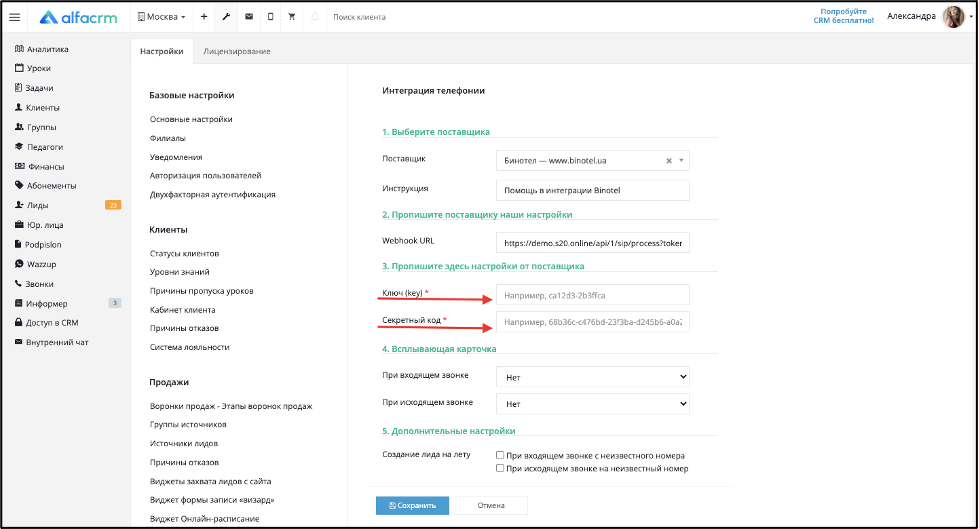The width and height of the screenshot is (979, 529).
Task: Click the Webhook URL field
Action: [x=593, y=242]
